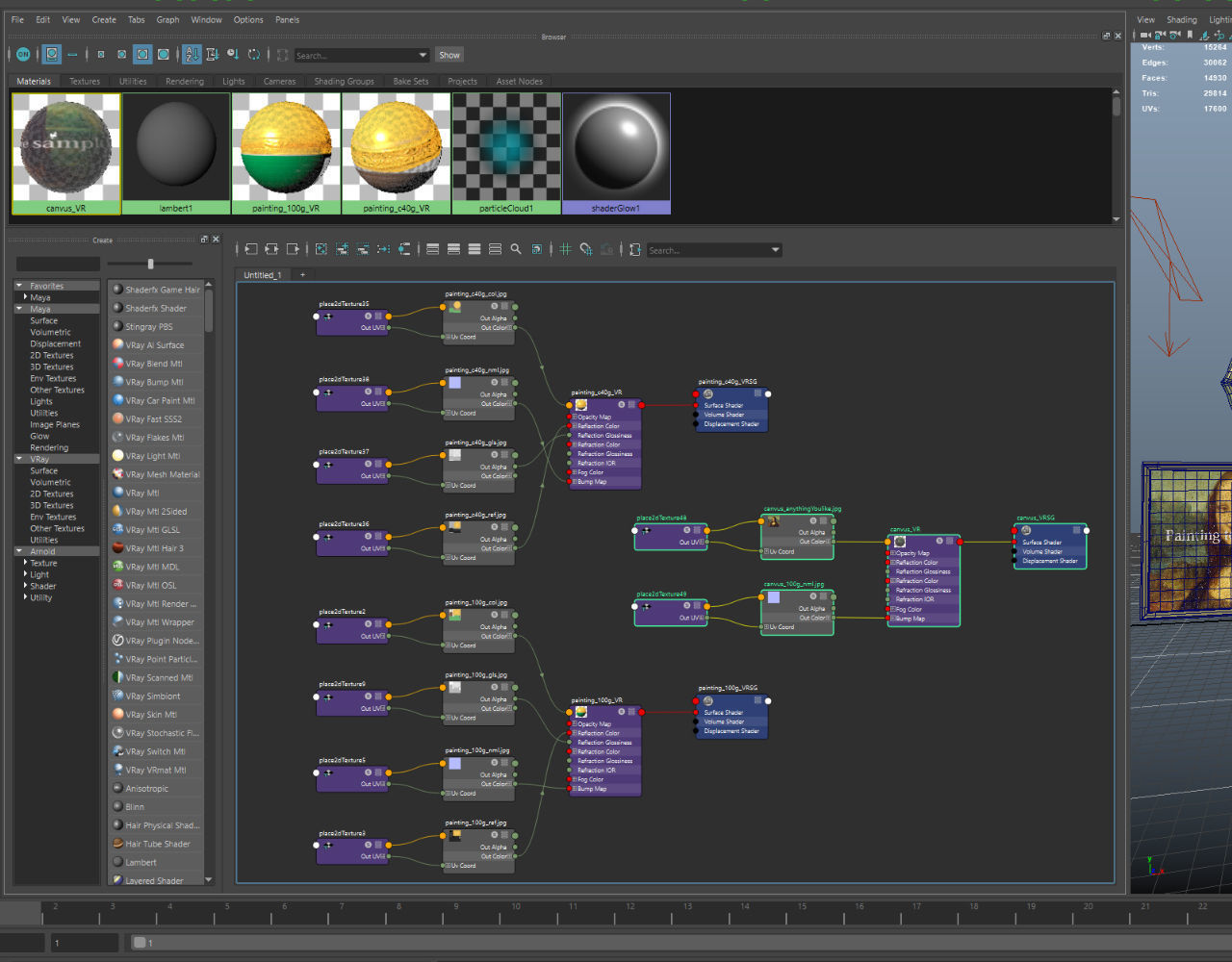Add a new graph tab with plus
Screen dimensions: 1232x962
coord(302,275)
